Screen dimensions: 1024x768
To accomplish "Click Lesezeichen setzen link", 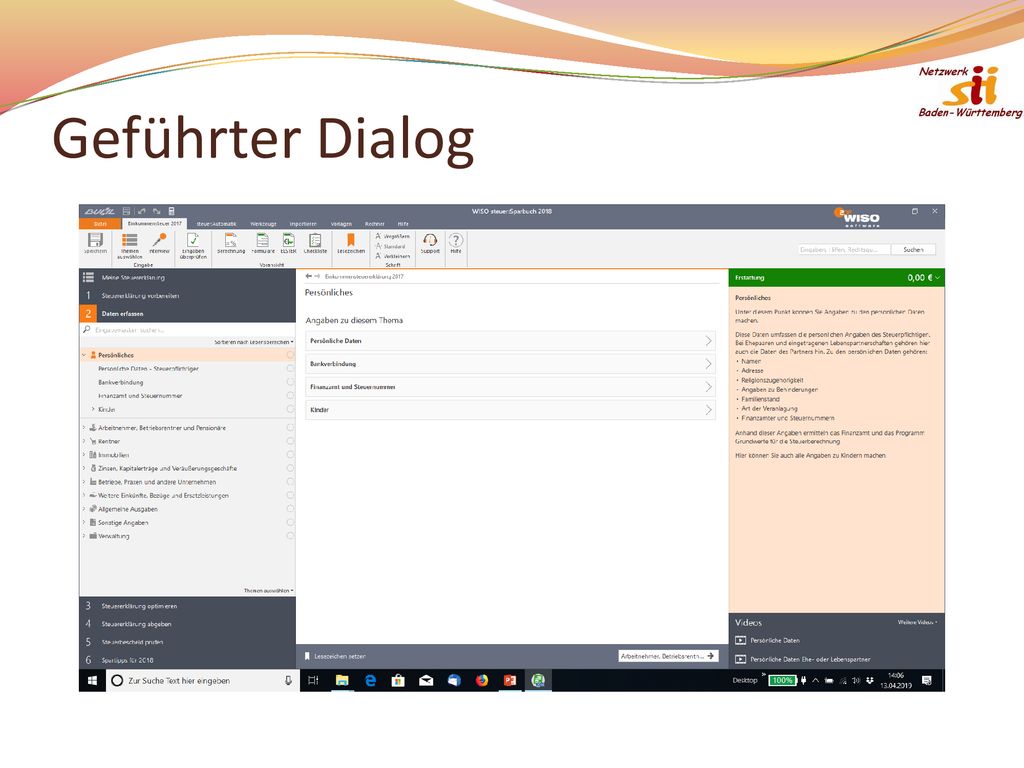I will click(336, 656).
